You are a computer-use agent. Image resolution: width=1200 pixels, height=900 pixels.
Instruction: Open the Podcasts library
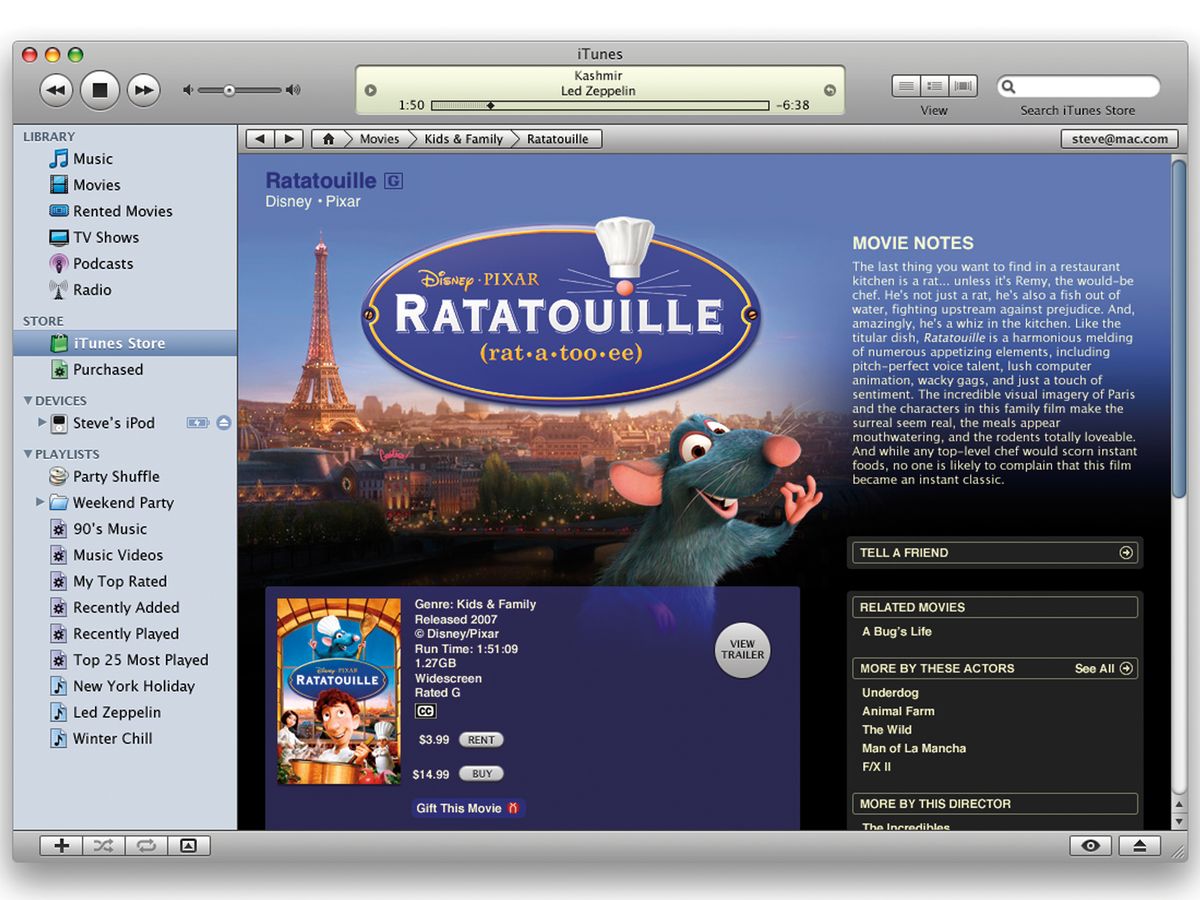point(102,263)
